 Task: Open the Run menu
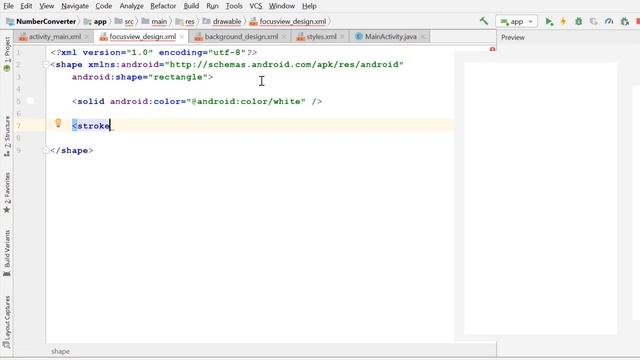point(212,6)
